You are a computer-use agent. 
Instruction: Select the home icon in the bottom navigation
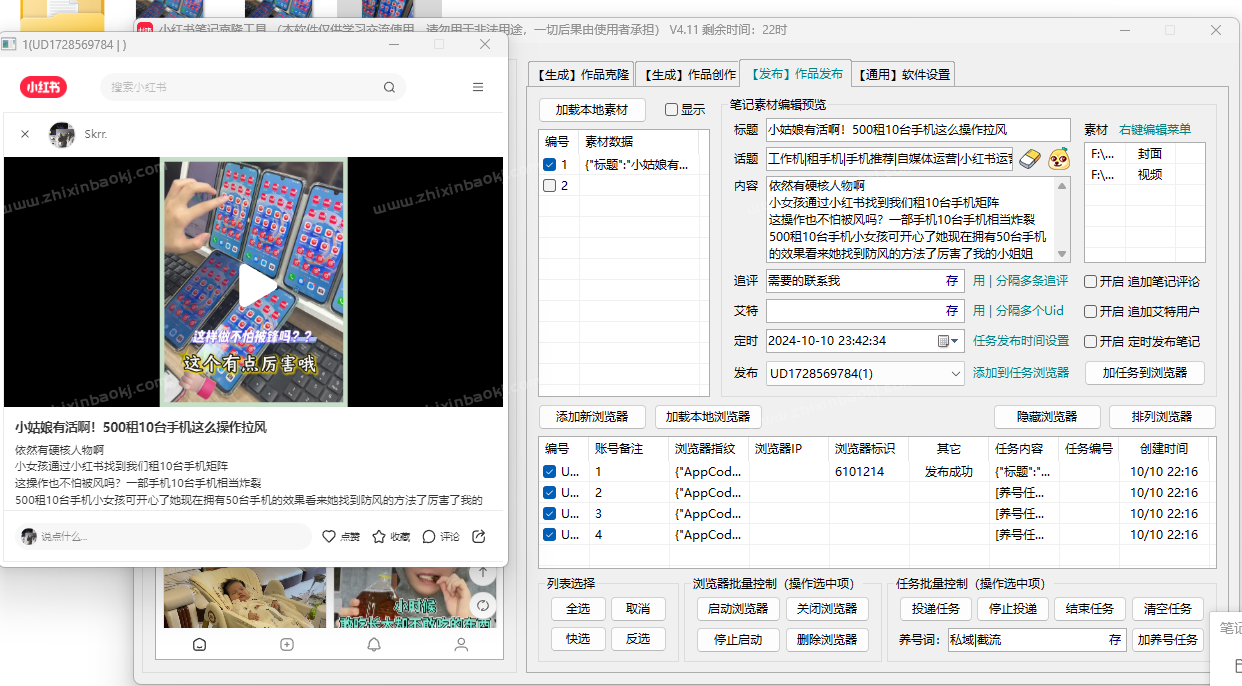(199, 645)
